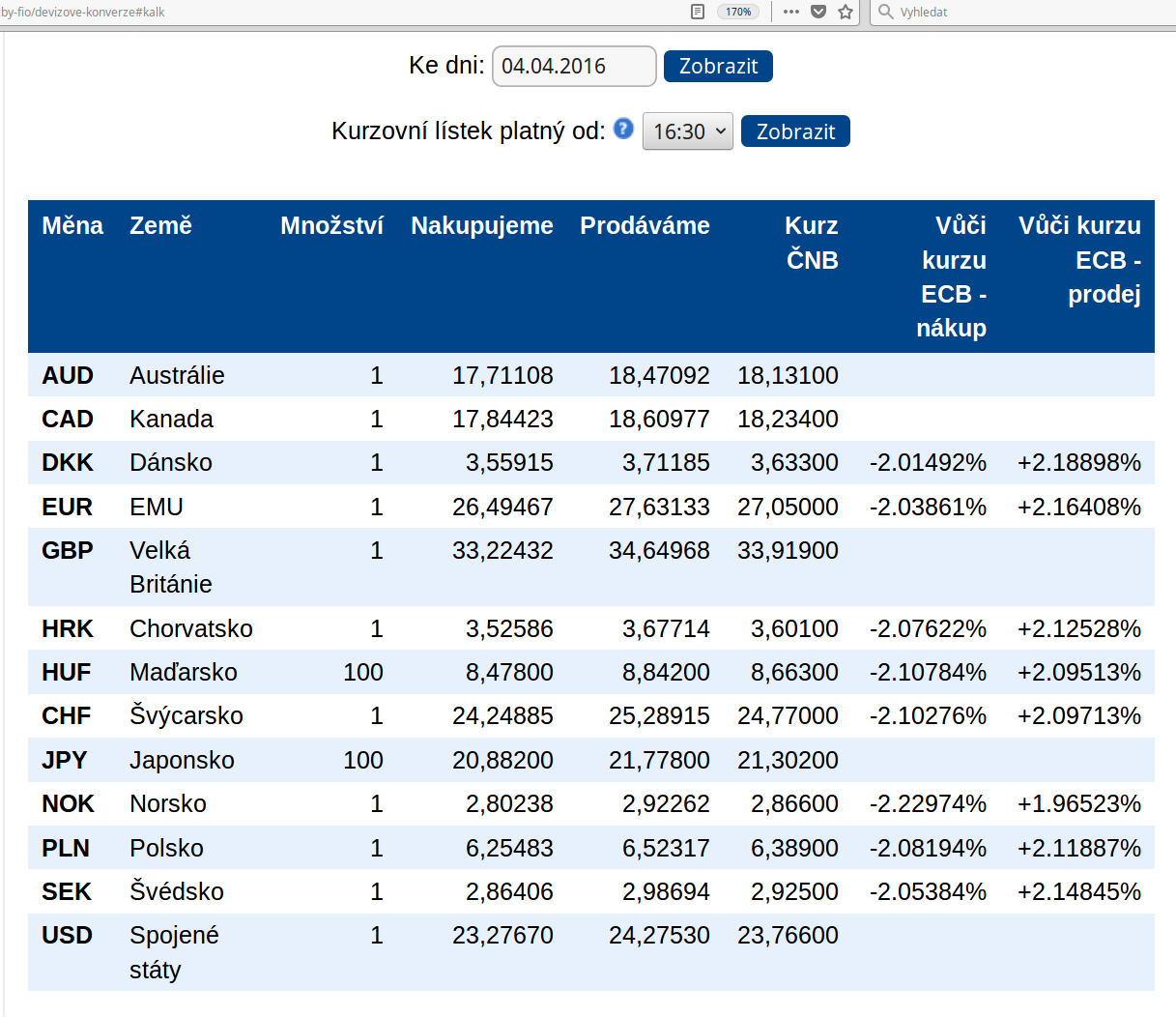Bookmark this page with star icon
The height and width of the screenshot is (1017, 1176).
coord(846,12)
